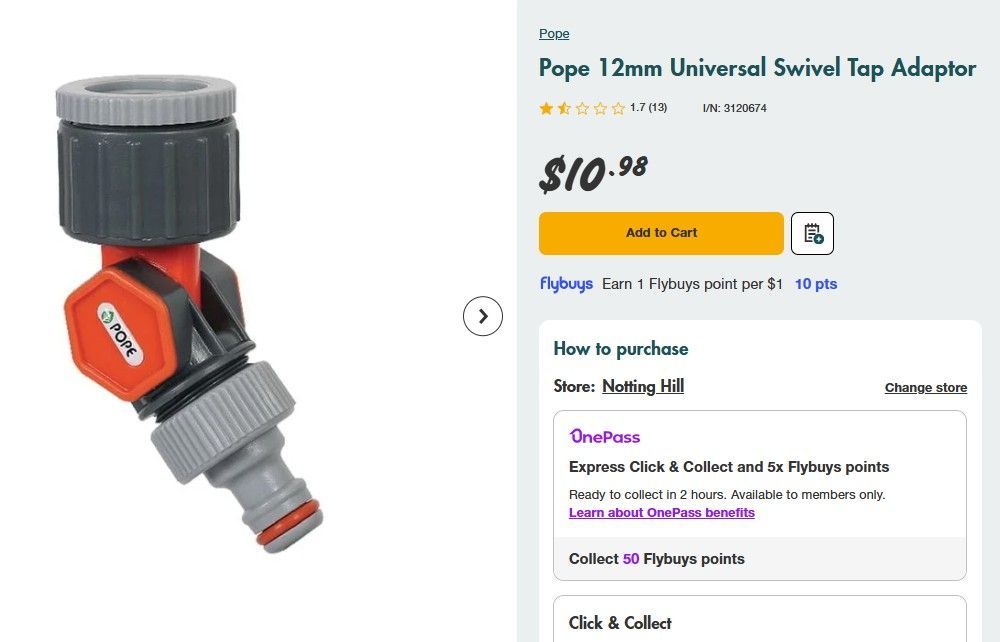Show the next product image arrow
Viewport: 1000px width, 642px height.
coord(483,317)
